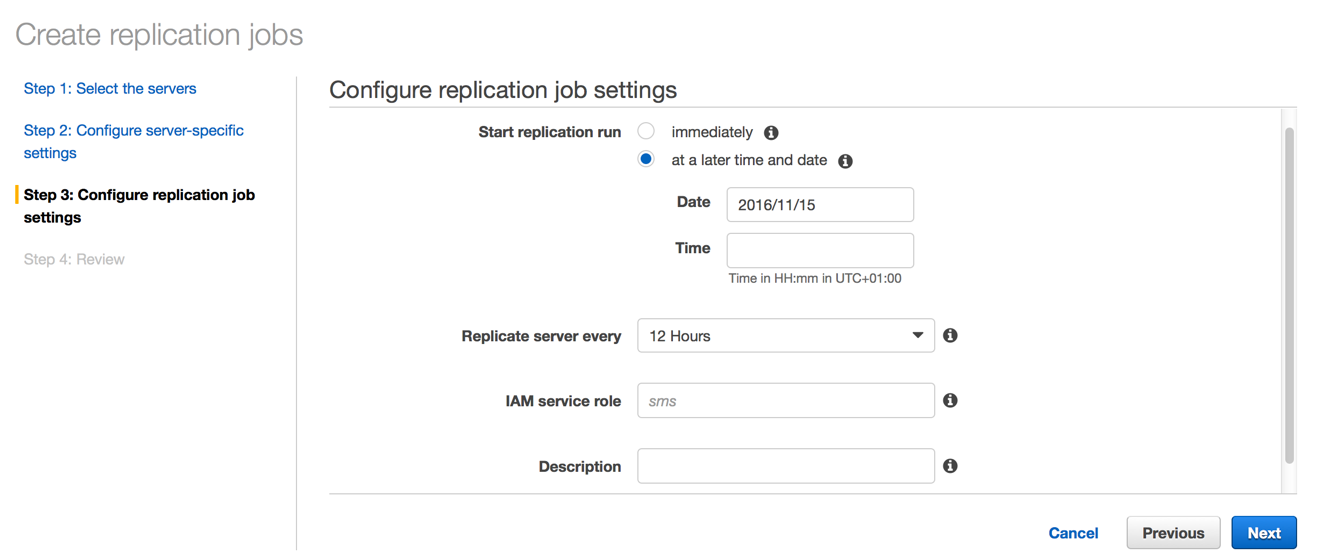Cancel the replication job creation
This screenshot has height=558, width=1321.
[x=1073, y=534]
